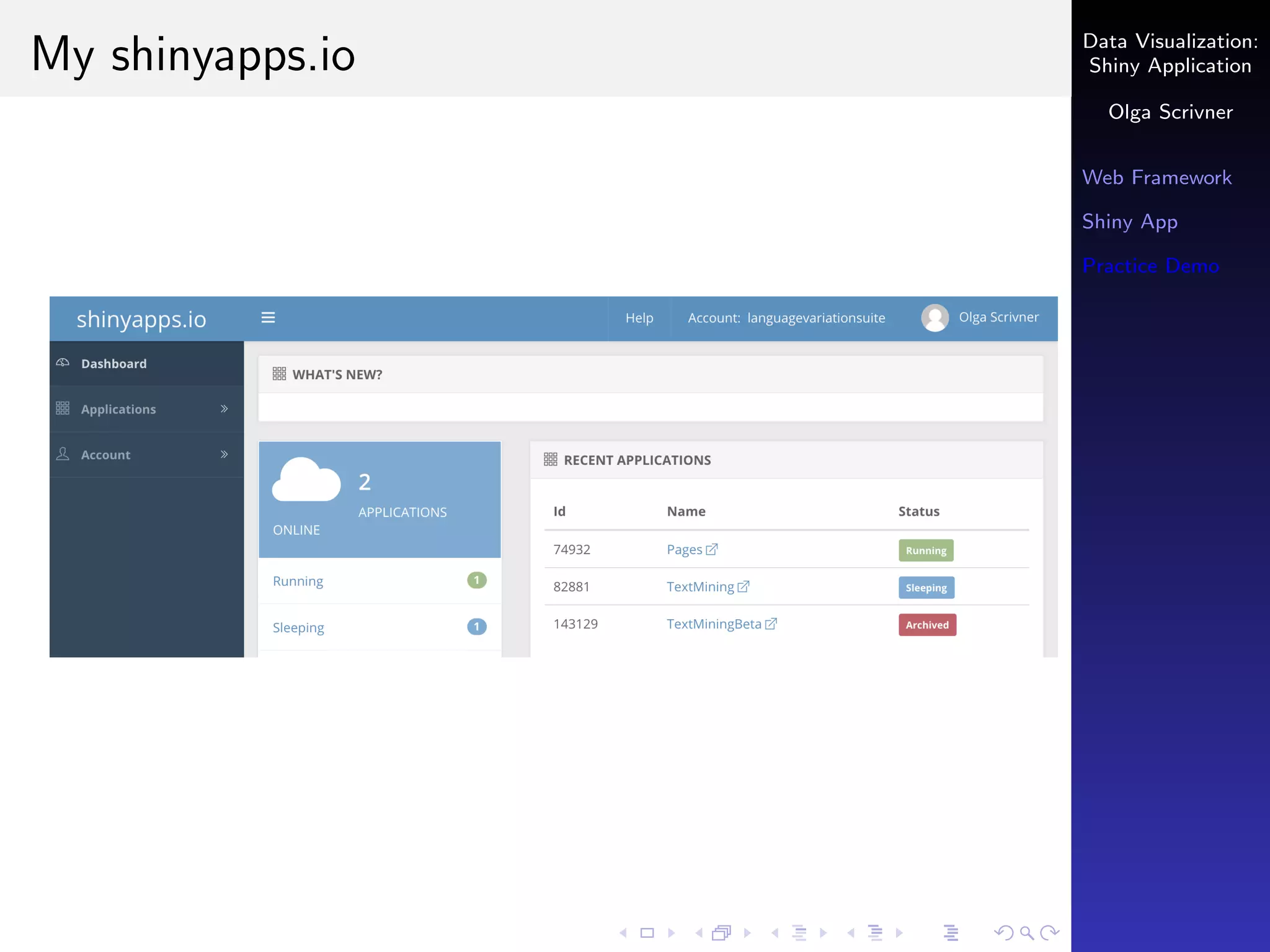Go to next slide arrow in Beamer navigation

[x=672, y=933]
